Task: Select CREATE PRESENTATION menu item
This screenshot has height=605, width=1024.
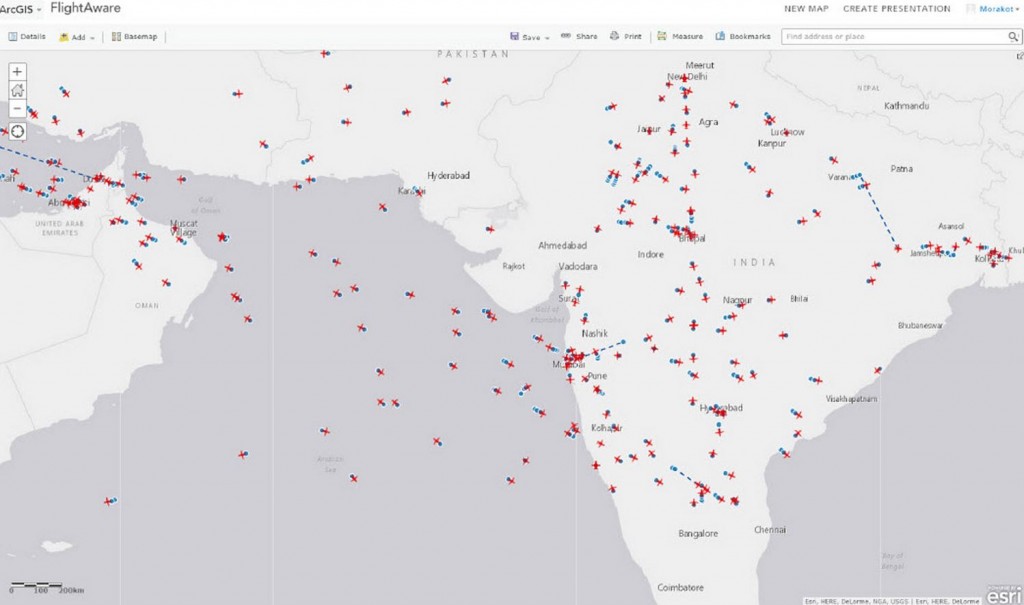Action: pyautogui.click(x=897, y=8)
